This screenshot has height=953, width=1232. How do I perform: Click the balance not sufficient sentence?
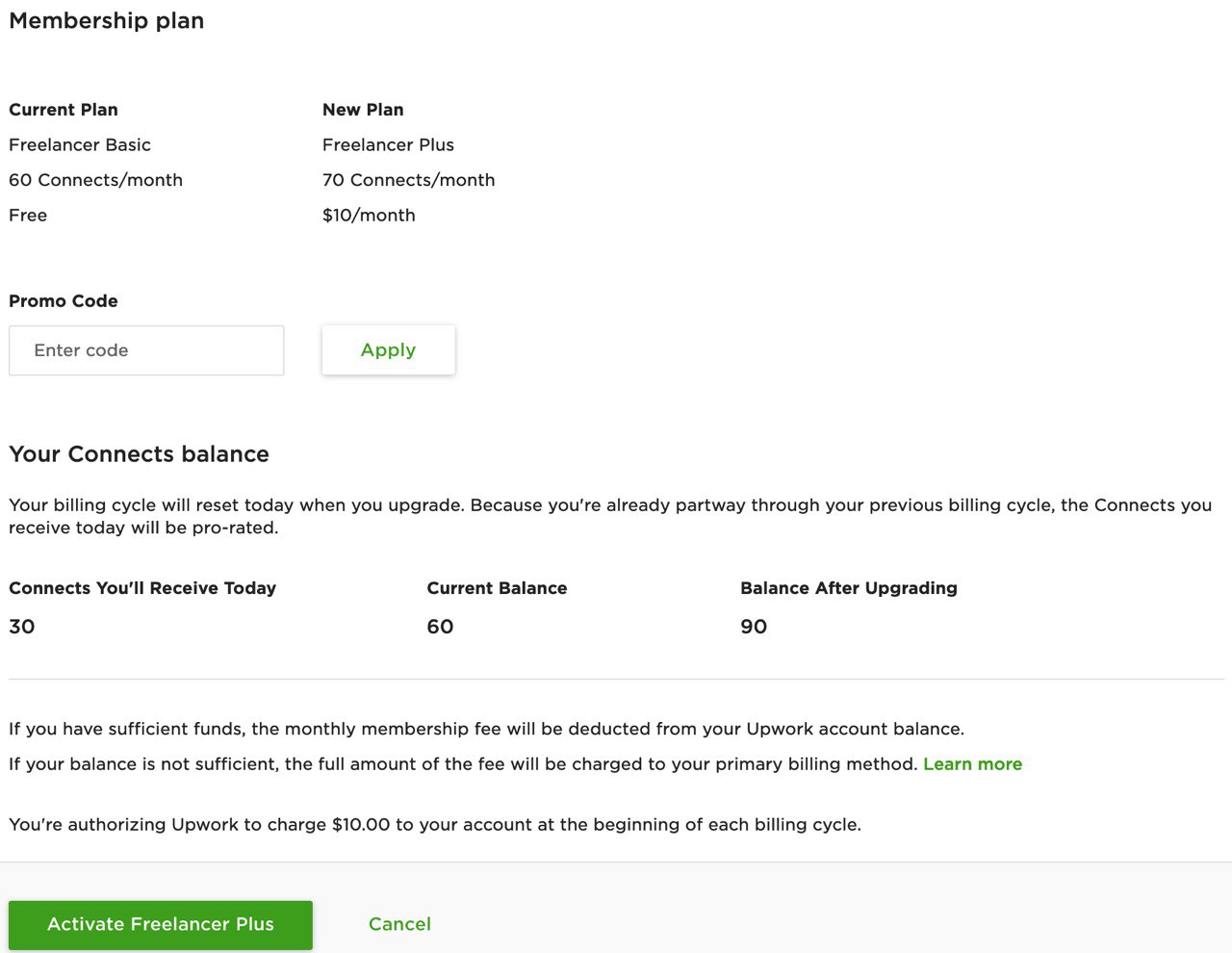coord(463,764)
